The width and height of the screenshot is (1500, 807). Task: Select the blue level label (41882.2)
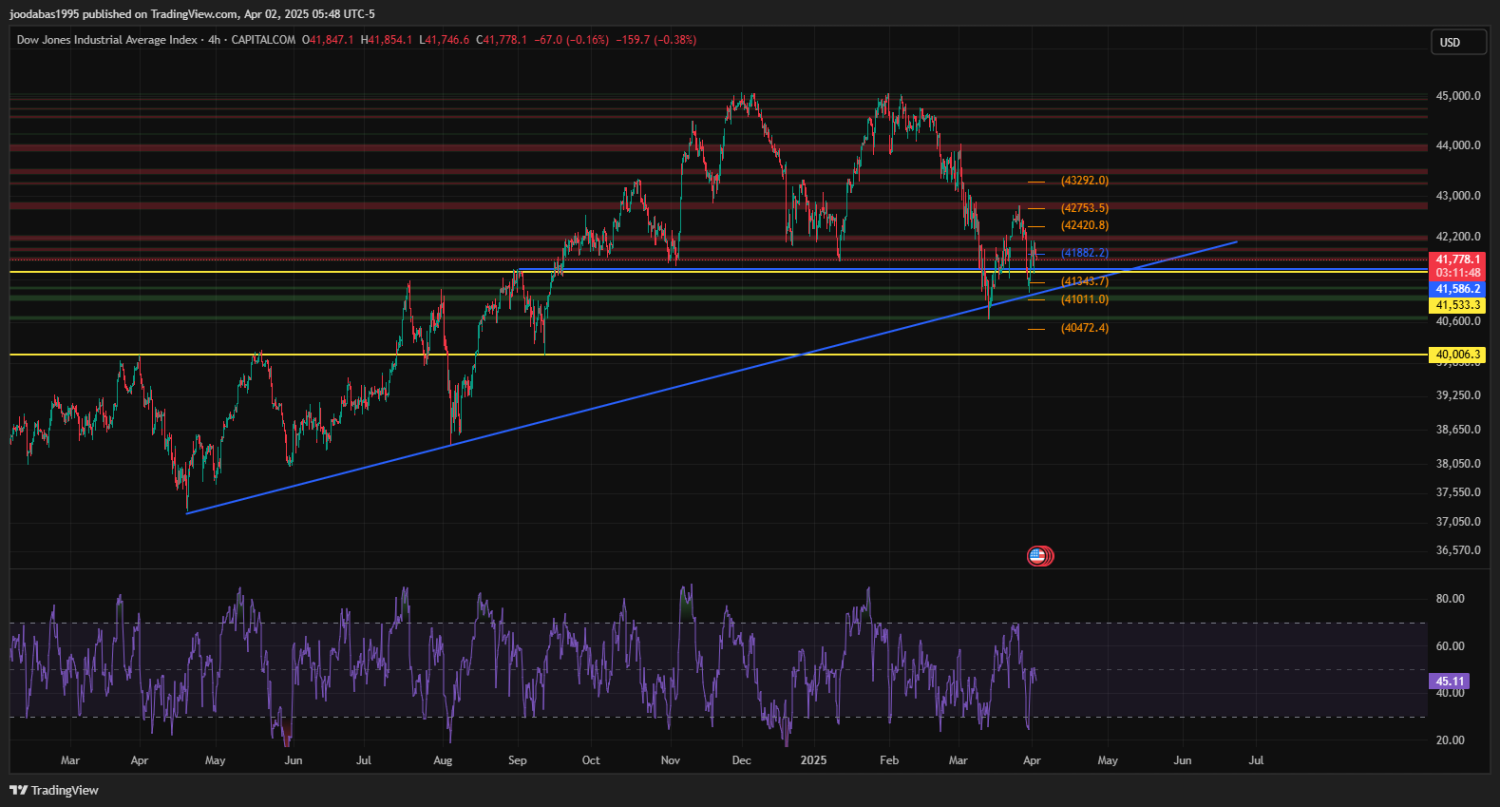[1085, 253]
